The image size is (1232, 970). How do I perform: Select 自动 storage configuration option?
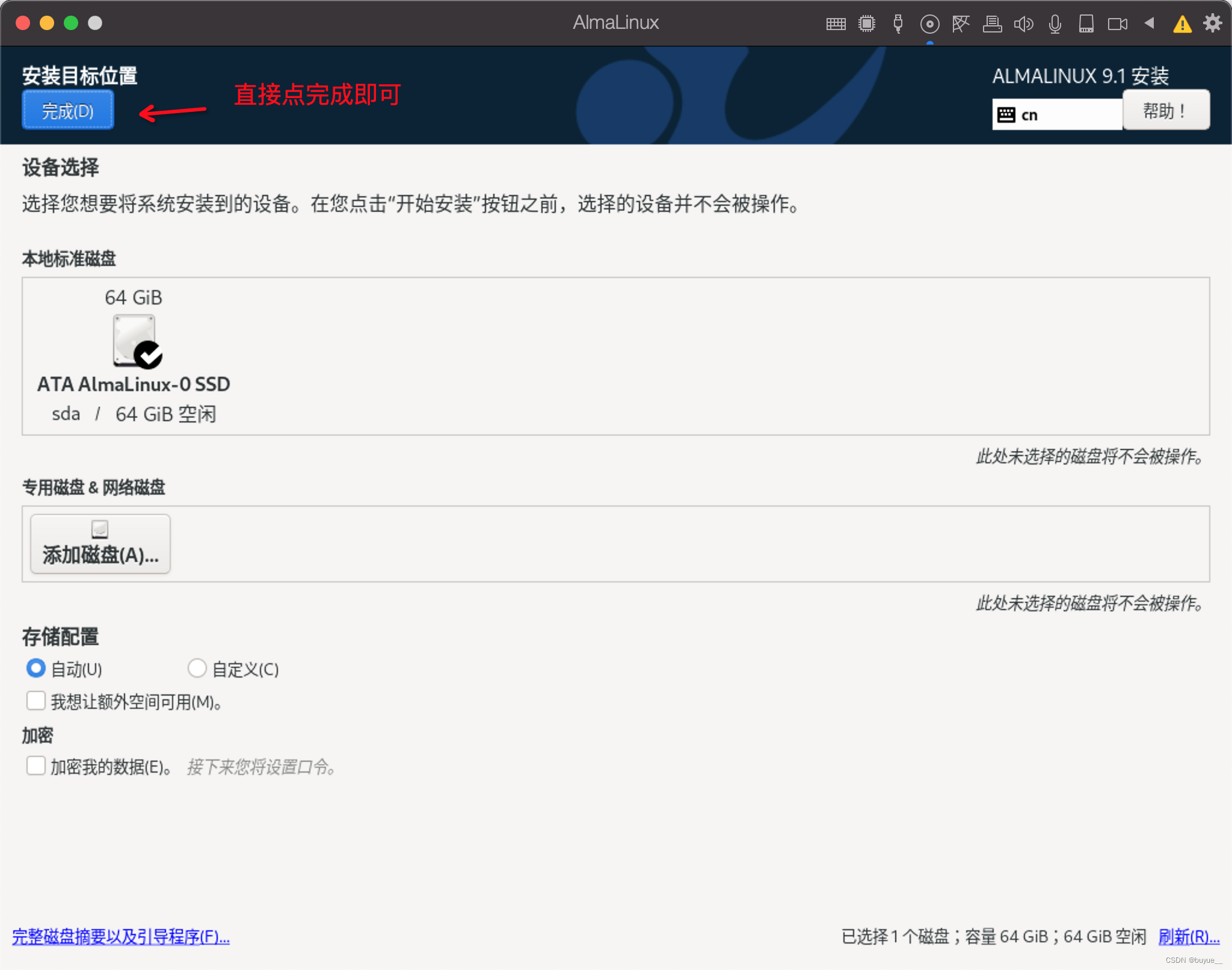click(36, 668)
